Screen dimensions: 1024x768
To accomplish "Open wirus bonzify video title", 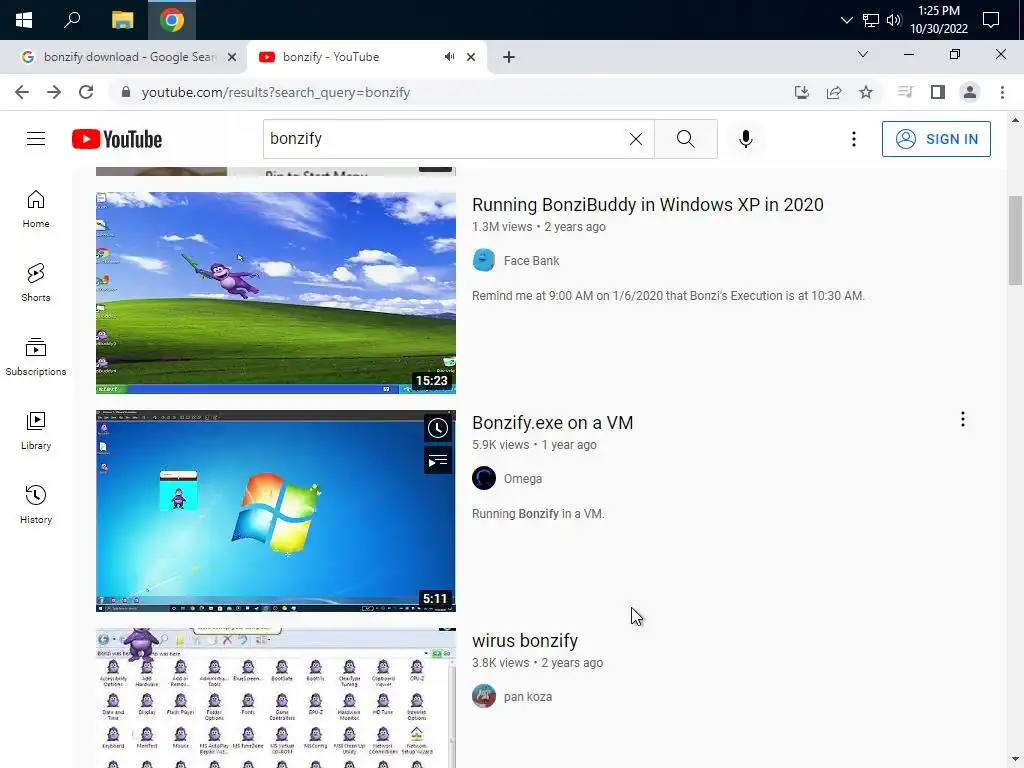I will [525, 641].
